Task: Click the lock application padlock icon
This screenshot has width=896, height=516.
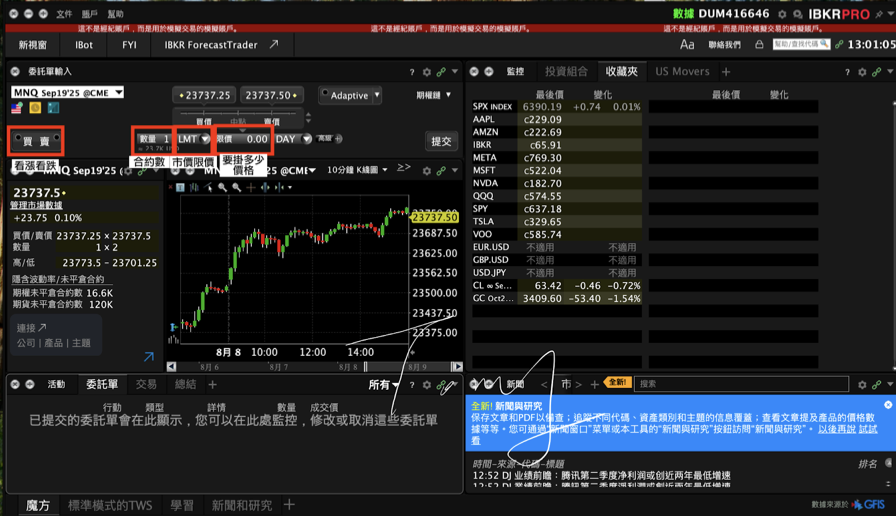Action: pyautogui.click(x=759, y=45)
